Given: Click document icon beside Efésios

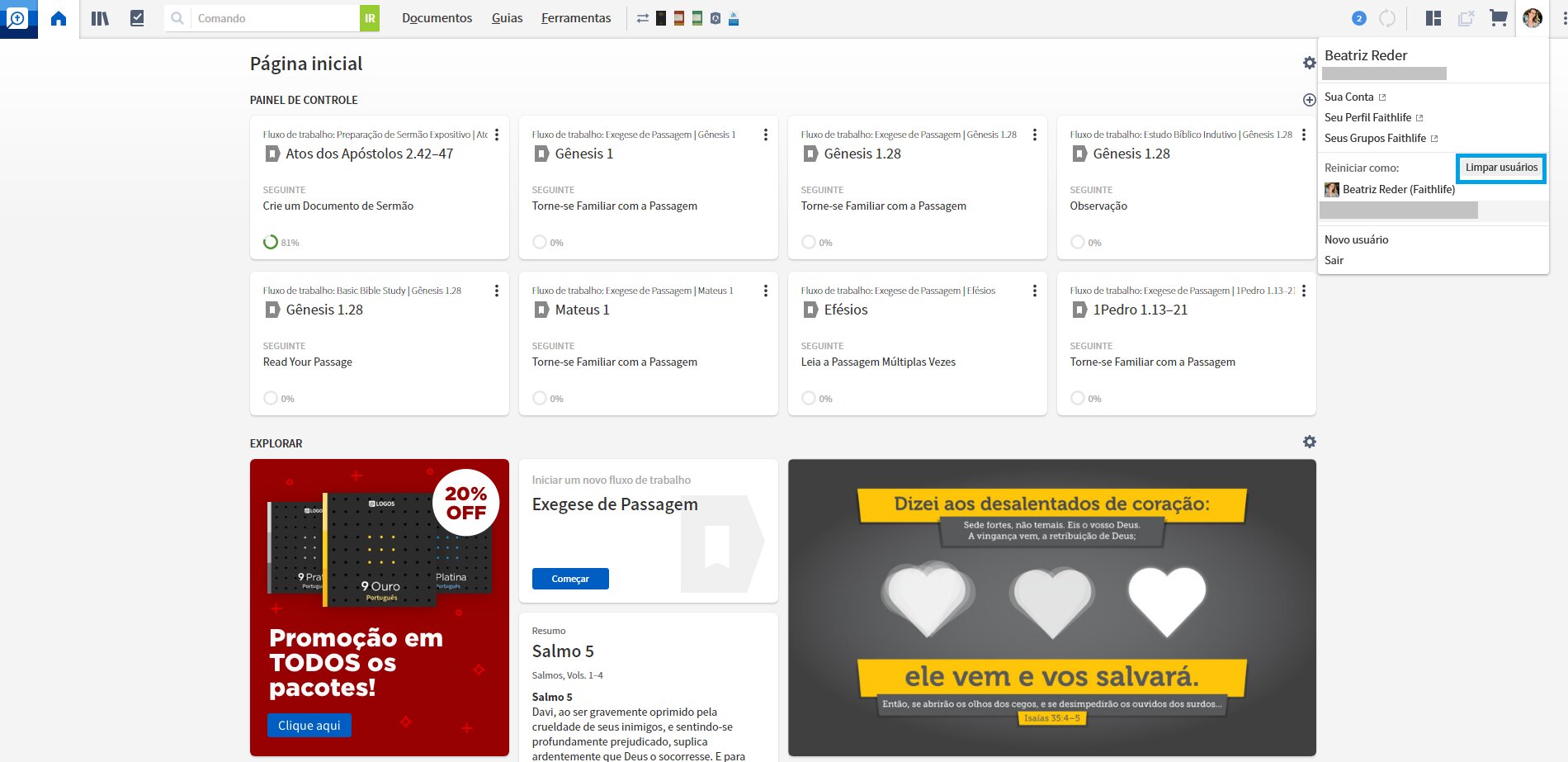Looking at the screenshot, I should [x=810, y=310].
